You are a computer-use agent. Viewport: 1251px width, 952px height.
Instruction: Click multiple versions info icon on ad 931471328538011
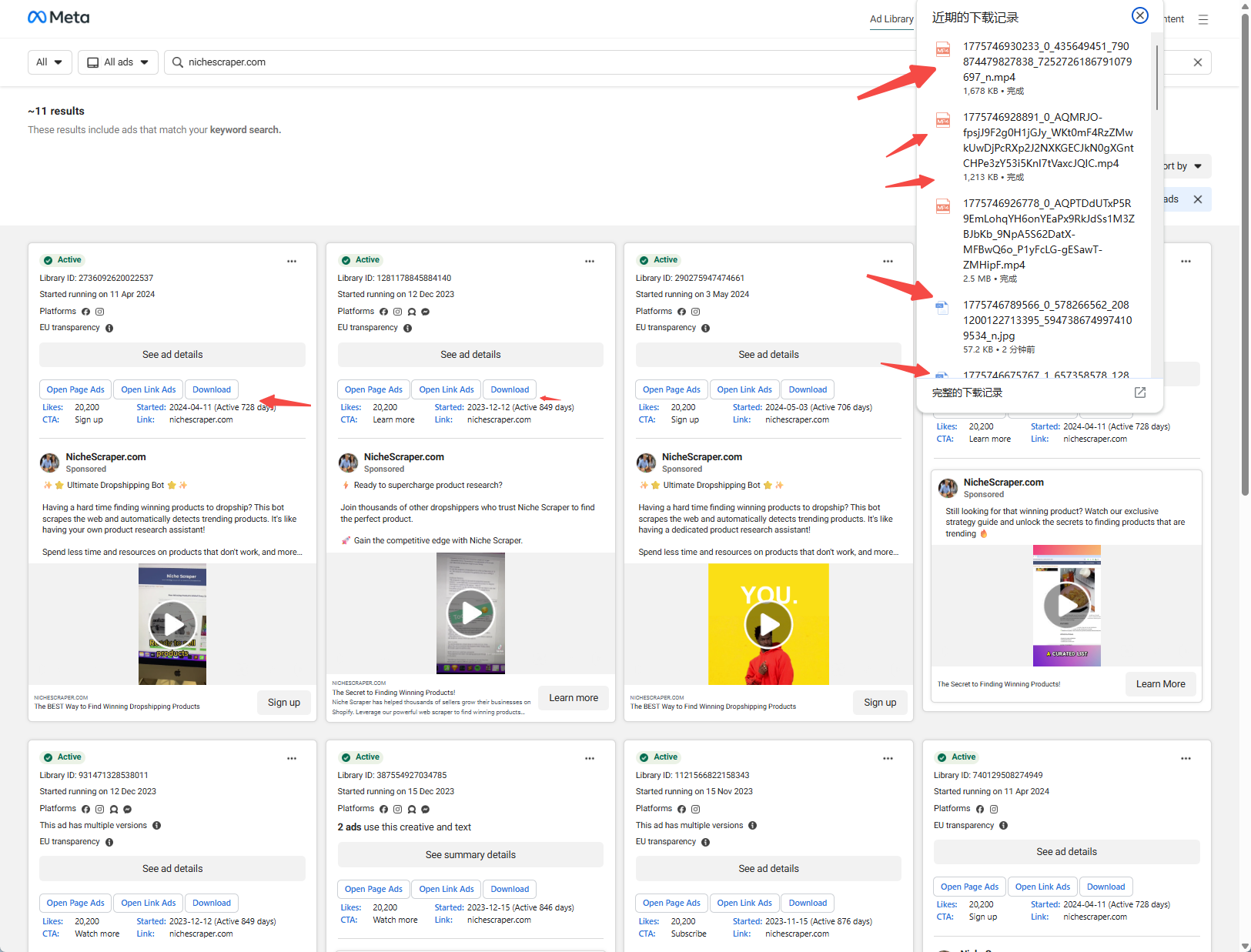(156, 825)
